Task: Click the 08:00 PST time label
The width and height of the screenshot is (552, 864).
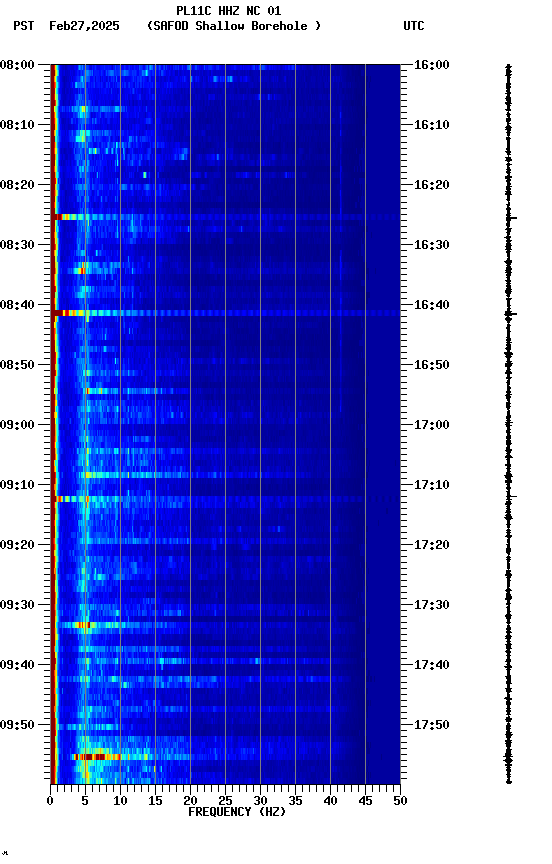Action: 17,65
